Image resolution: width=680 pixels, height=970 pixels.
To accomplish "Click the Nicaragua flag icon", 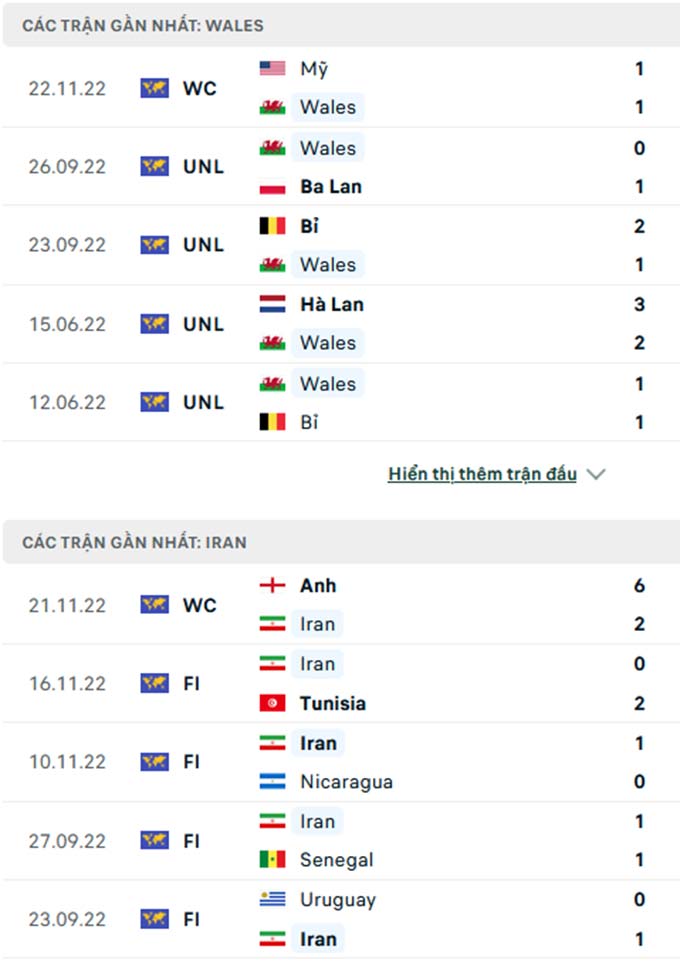I will [272, 782].
